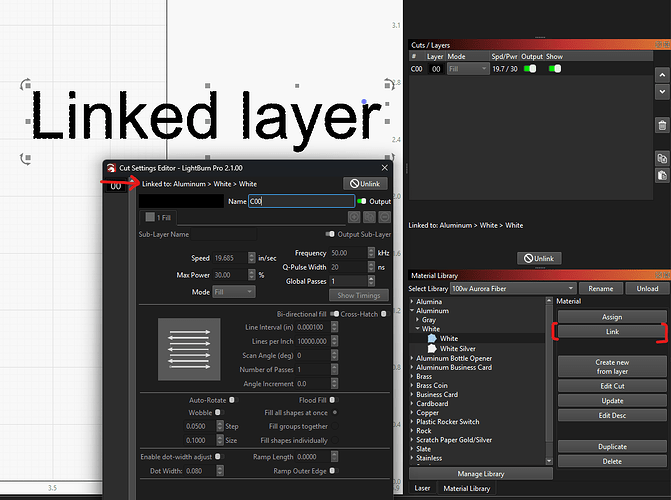The image size is (671, 500).
Task: Expand the Gray thickness node
Action: (418, 319)
